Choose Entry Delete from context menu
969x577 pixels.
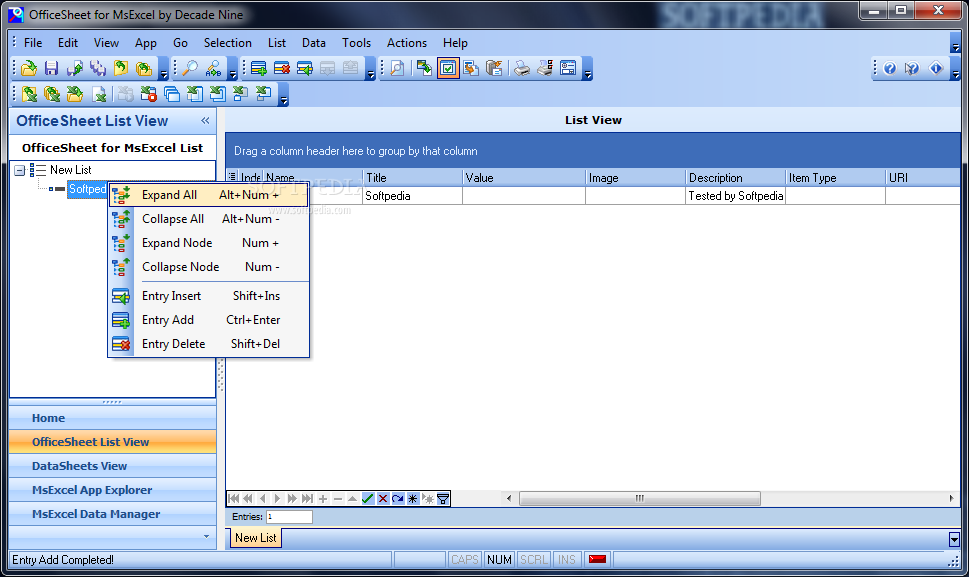coord(209,344)
